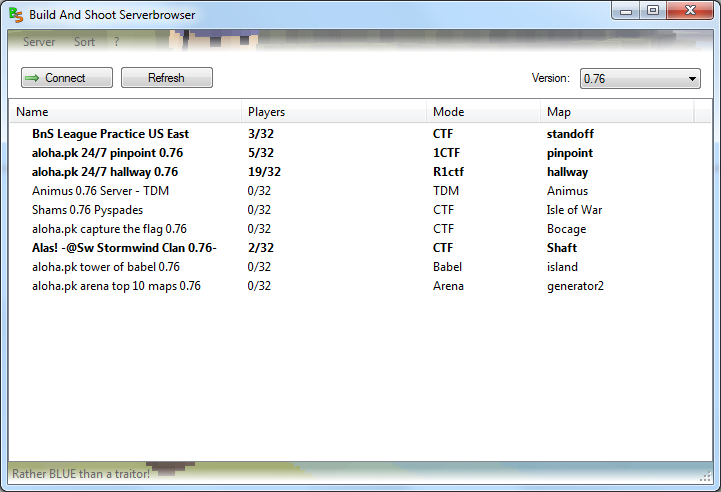The height and width of the screenshot is (492, 721).
Task: Select Animus 0.76 Server - TDM entry
Action: [x=100, y=191]
